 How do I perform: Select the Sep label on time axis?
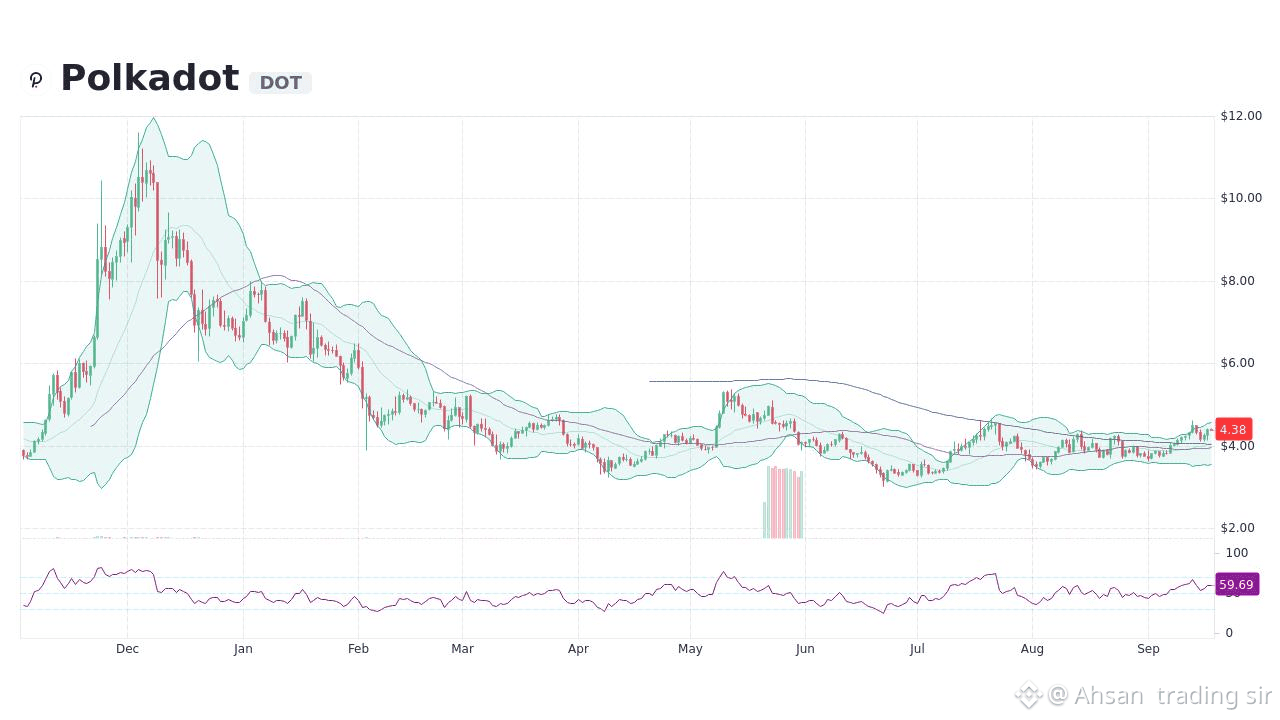click(1148, 649)
